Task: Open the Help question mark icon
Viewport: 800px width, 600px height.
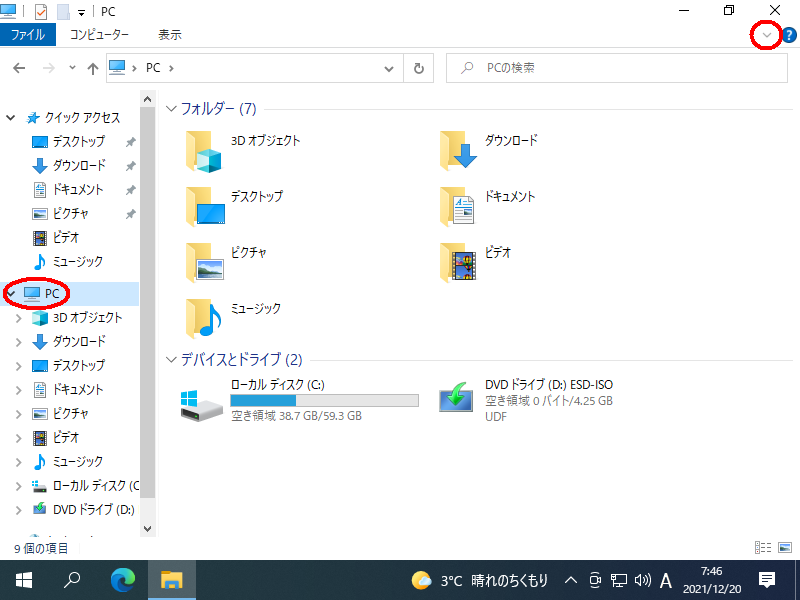Action: (x=789, y=35)
